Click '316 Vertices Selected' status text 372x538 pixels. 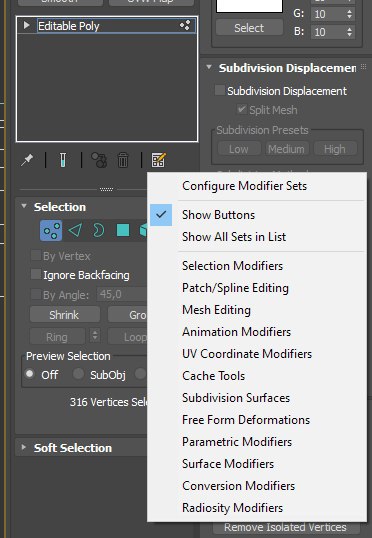coord(108,402)
